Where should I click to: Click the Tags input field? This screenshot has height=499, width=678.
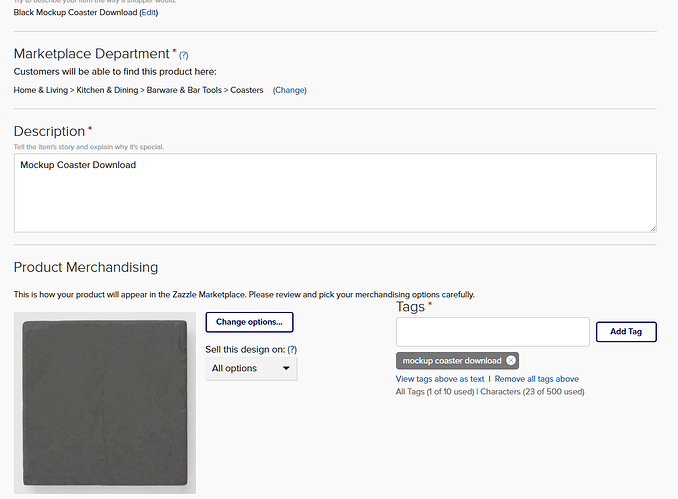[493, 332]
